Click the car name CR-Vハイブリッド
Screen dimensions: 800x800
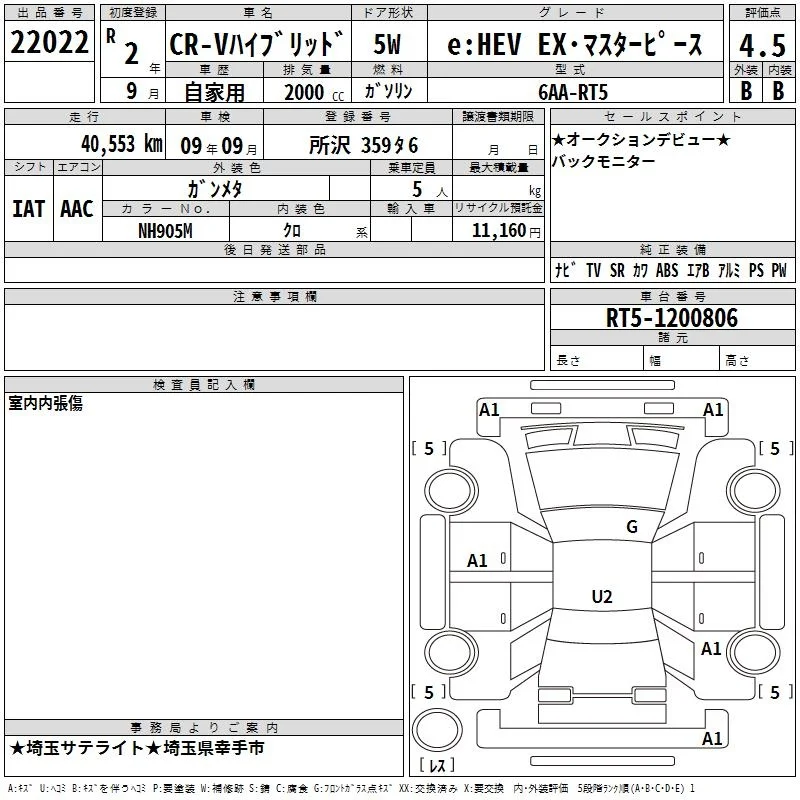pyautogui.click(x=257, y=44)
